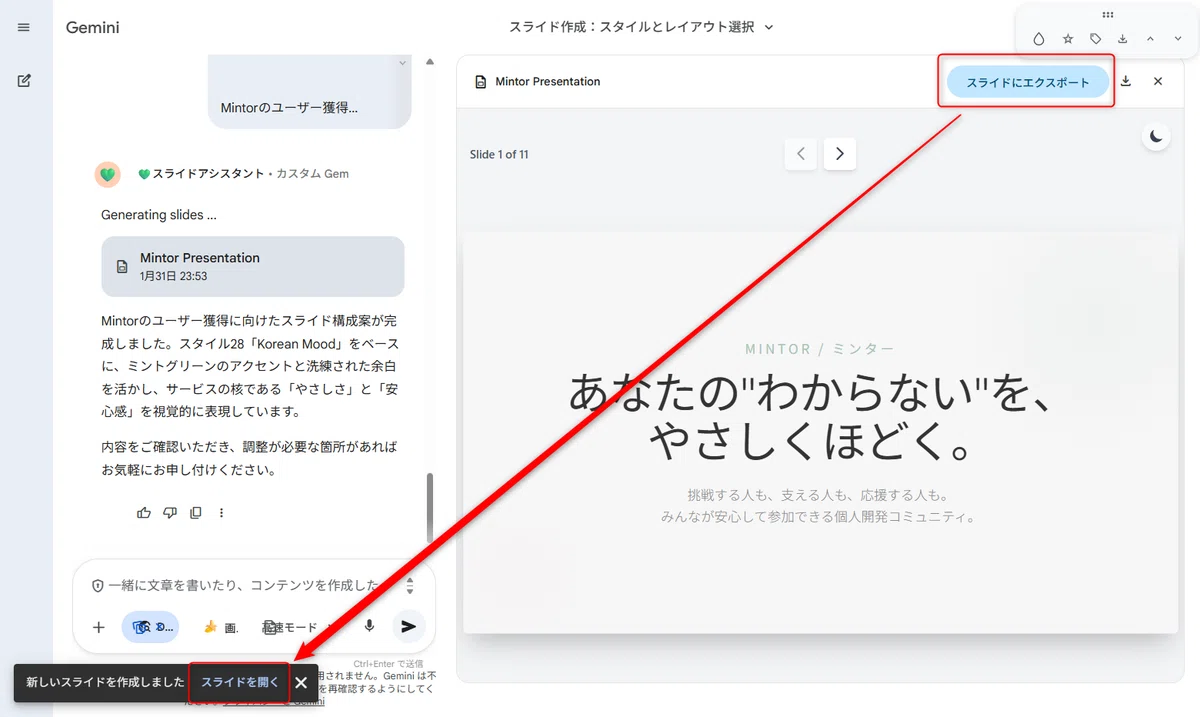The width and height of the screenshot is (1200, 717).
Task: Click the scroll up arrow in chat
Action: click(x=430, y=61)
